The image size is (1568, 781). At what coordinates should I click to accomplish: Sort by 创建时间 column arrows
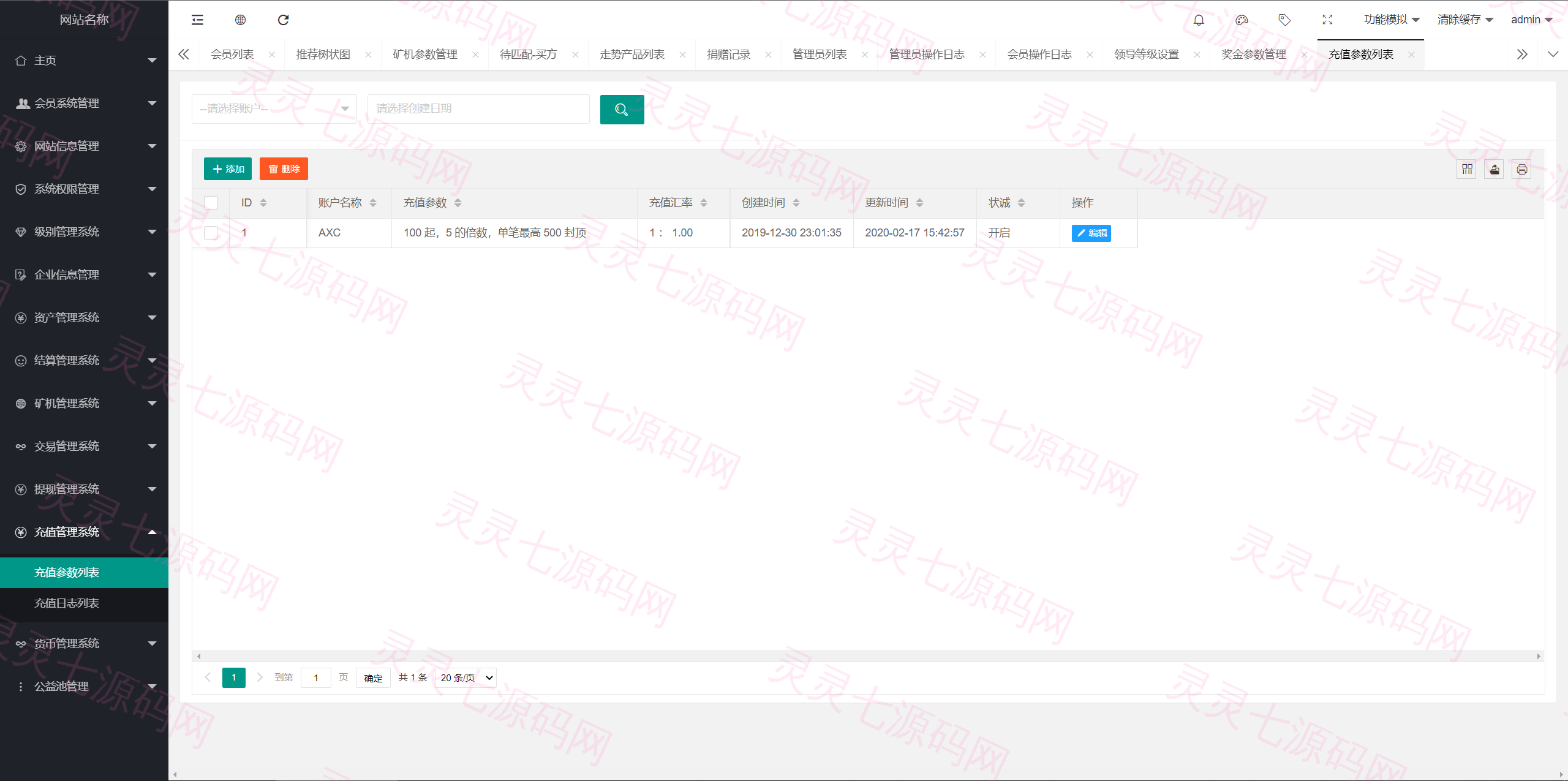[796, 203]
